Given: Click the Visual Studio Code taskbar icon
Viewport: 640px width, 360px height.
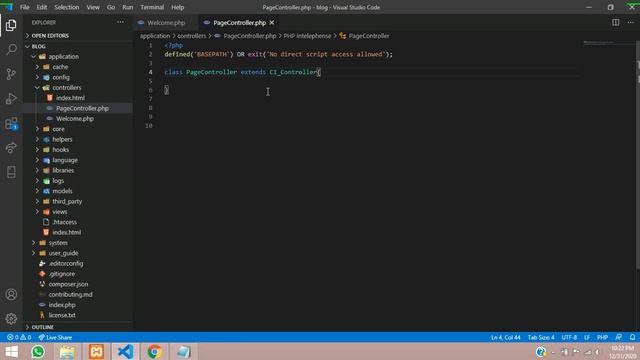Looking at the screenshot, I should point(125,351).
